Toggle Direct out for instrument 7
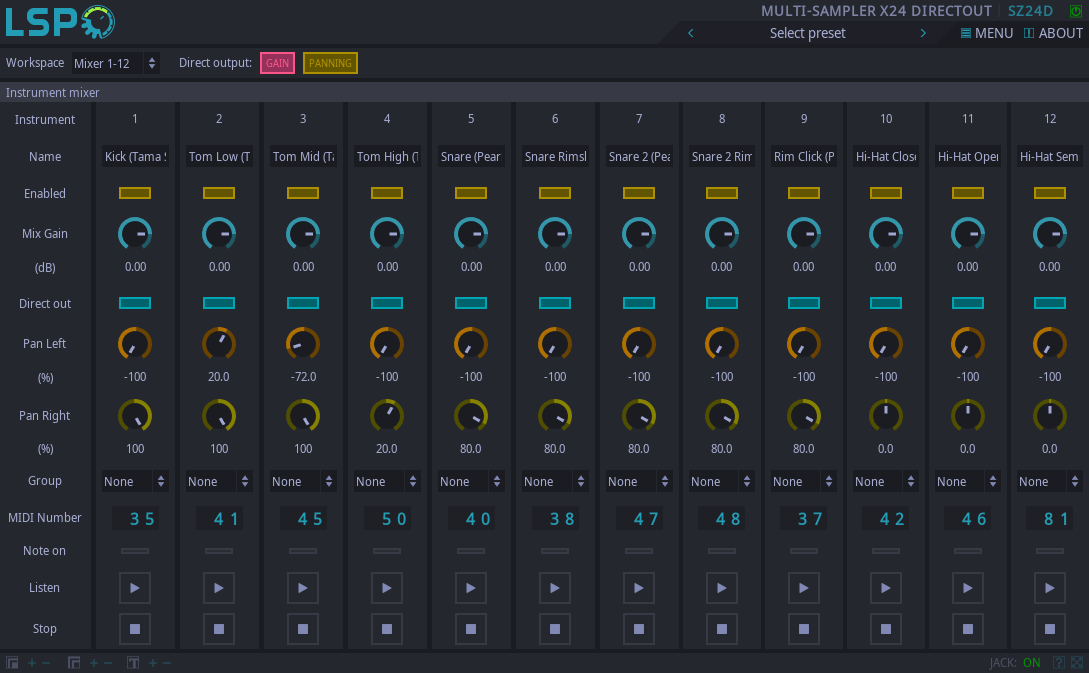The width and height of the screenshot is (1089, 673). [639, 303]
